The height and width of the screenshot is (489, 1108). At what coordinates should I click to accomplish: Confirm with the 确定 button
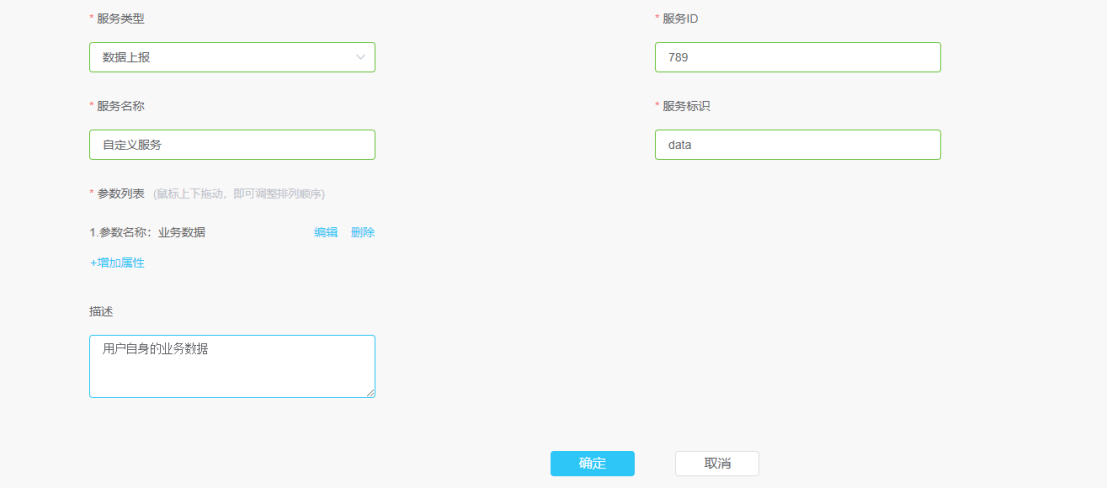click(x=592, y=464)
